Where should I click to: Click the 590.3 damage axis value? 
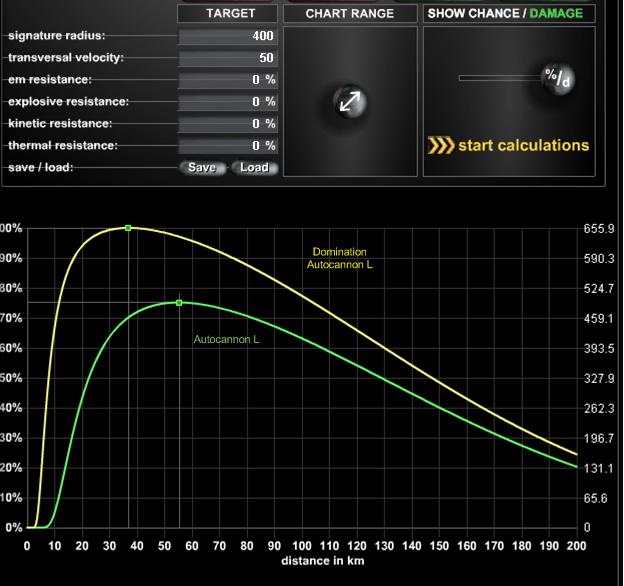599,259
